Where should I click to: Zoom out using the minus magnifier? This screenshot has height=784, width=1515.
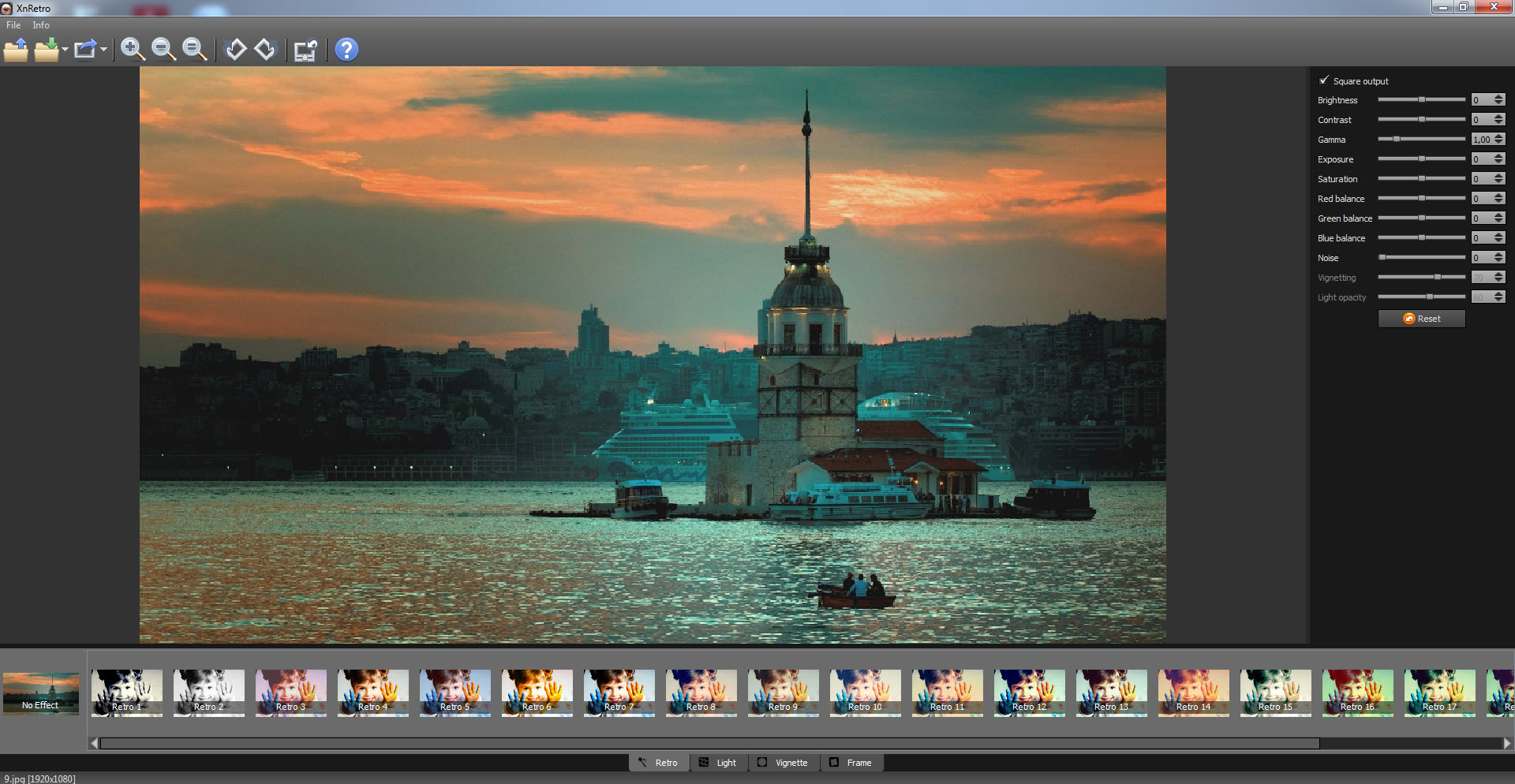coord(163,50)
